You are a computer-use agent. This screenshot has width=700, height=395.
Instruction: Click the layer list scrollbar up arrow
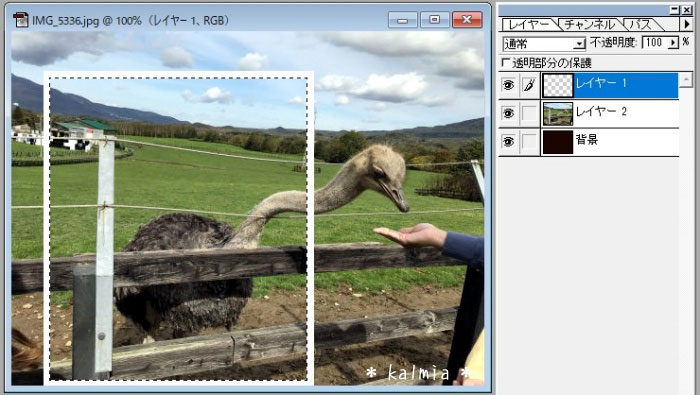click(x=686, y=79)
